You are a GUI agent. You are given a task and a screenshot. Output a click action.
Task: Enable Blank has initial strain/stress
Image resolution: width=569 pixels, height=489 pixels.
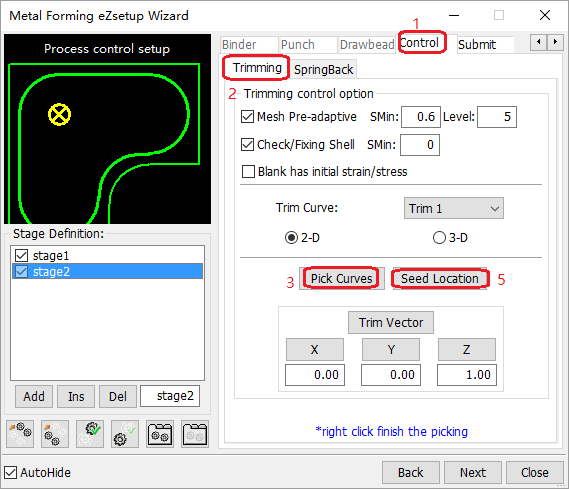(248, 172)
